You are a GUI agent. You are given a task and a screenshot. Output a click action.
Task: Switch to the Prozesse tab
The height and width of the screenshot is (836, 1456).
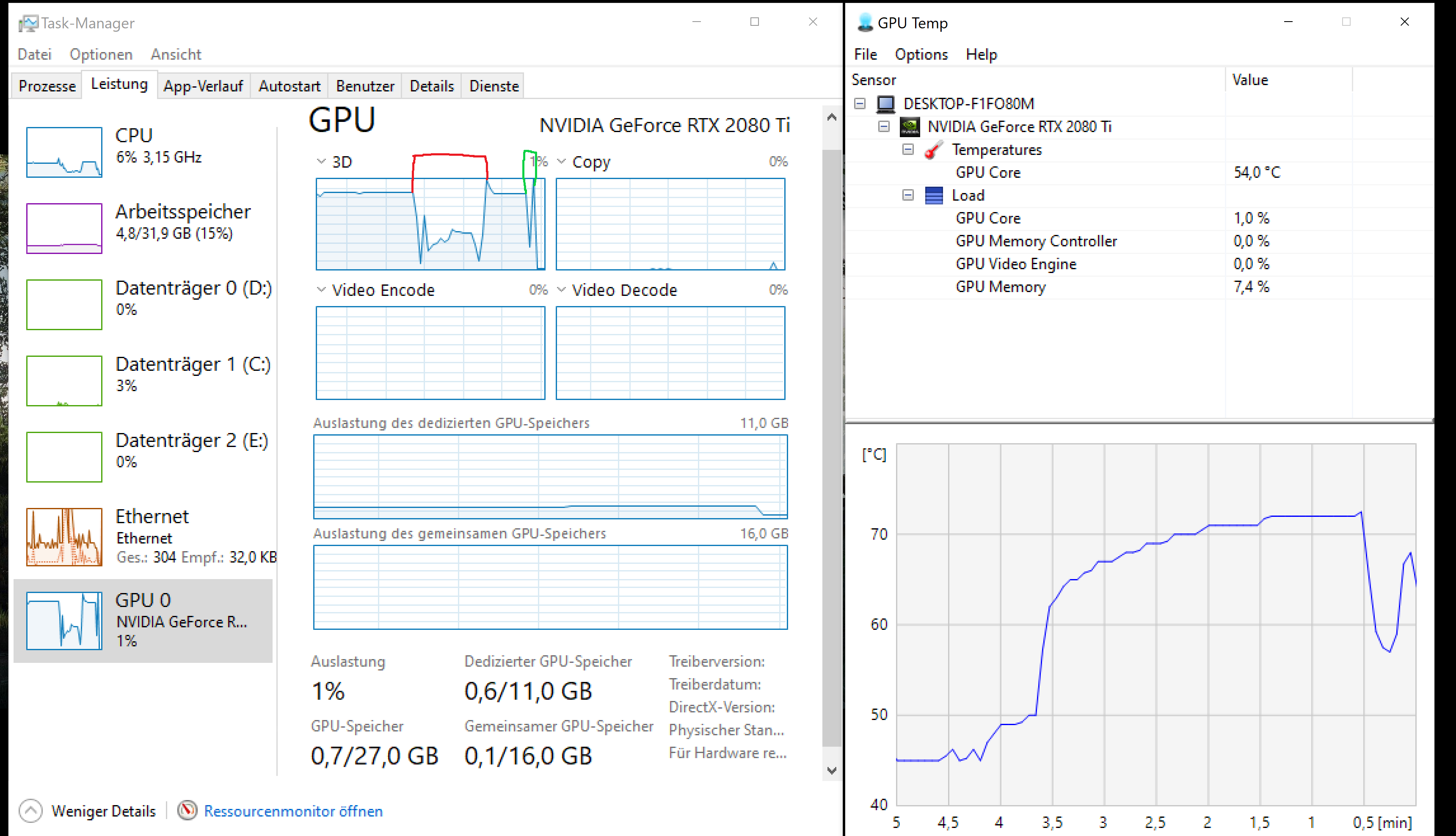click(47, 86)
